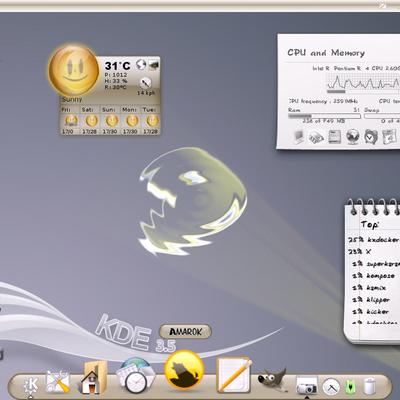Click the green battery icon in the dock
Viewport: 400px width, 400px height.
click(351, 387)
